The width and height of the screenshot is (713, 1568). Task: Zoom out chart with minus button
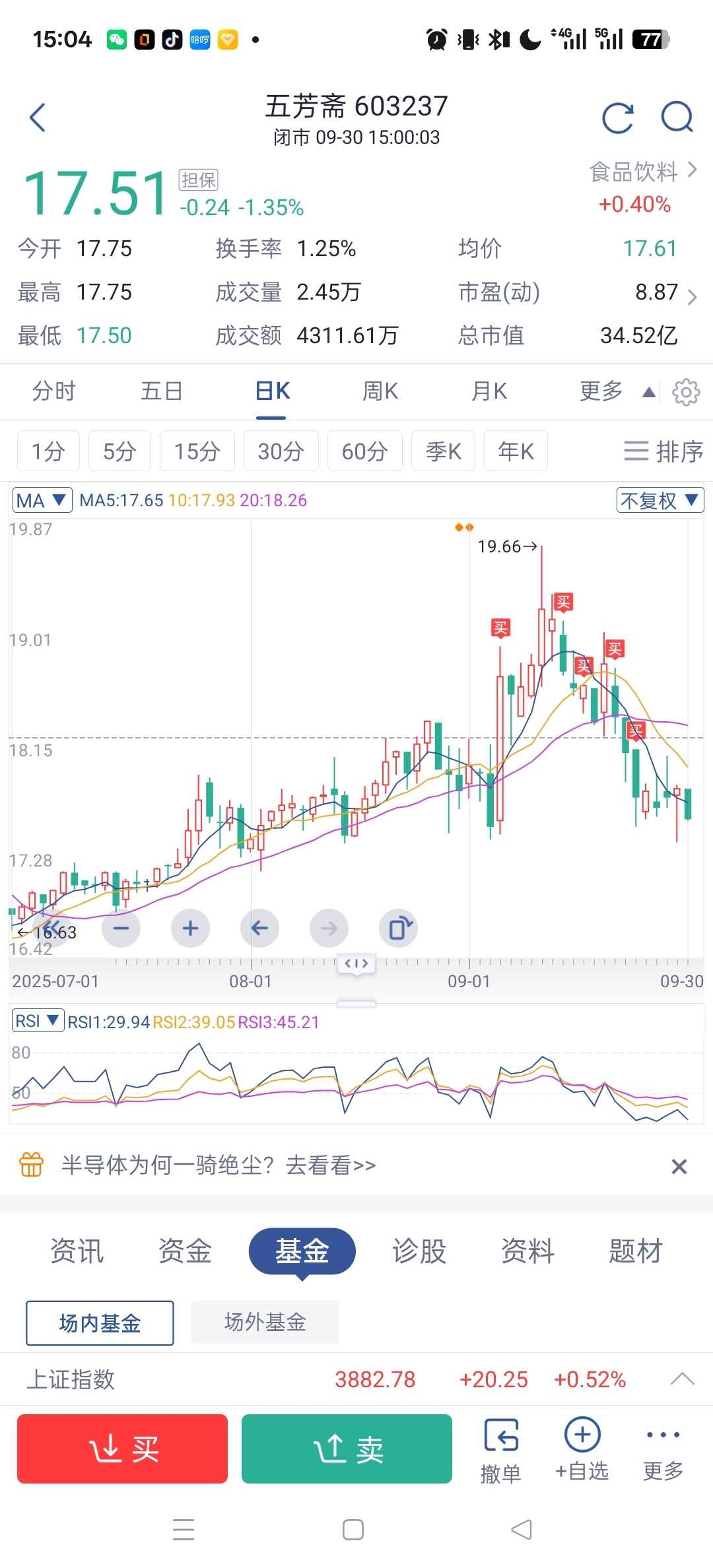point(121,929)
